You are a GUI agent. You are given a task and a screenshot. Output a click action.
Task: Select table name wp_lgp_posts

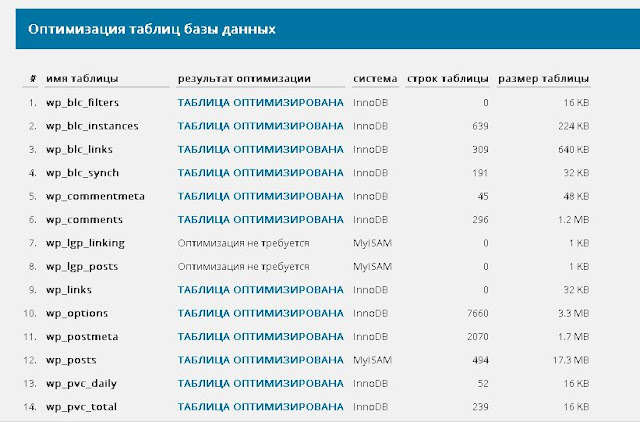point(82,267)
